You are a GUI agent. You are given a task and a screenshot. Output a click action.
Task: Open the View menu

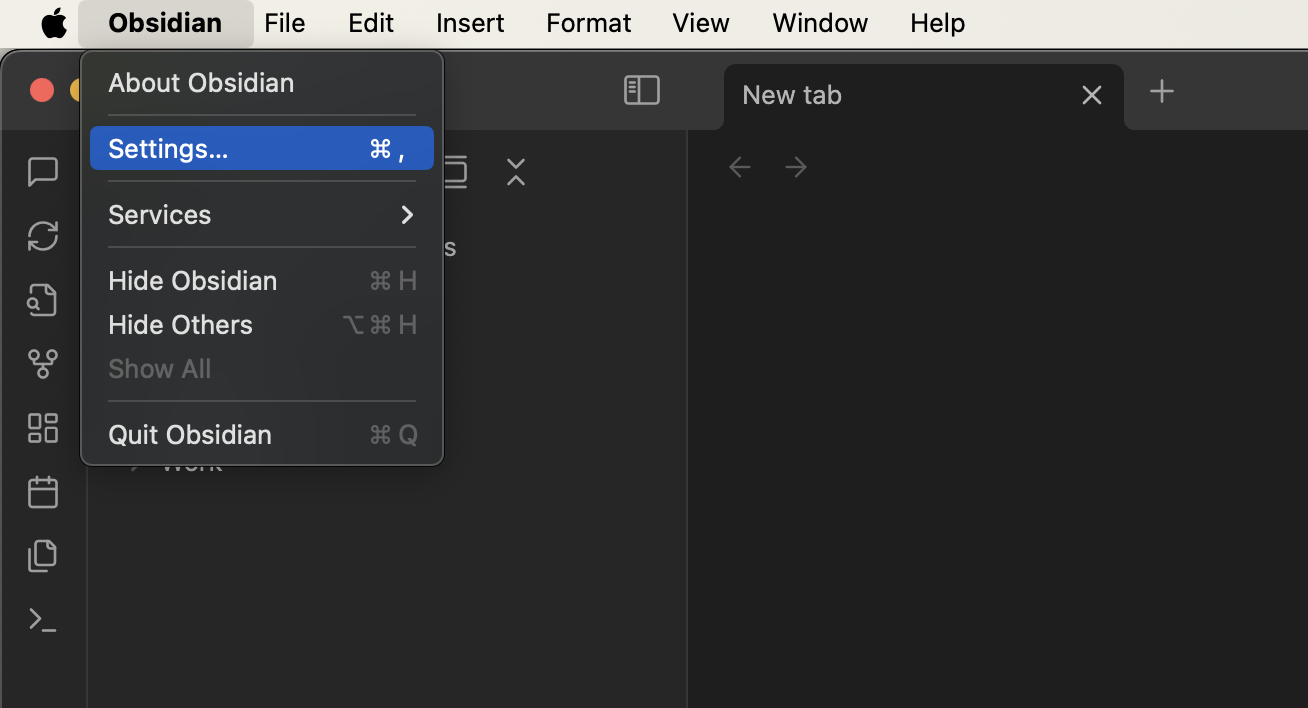tap(701, 23)
